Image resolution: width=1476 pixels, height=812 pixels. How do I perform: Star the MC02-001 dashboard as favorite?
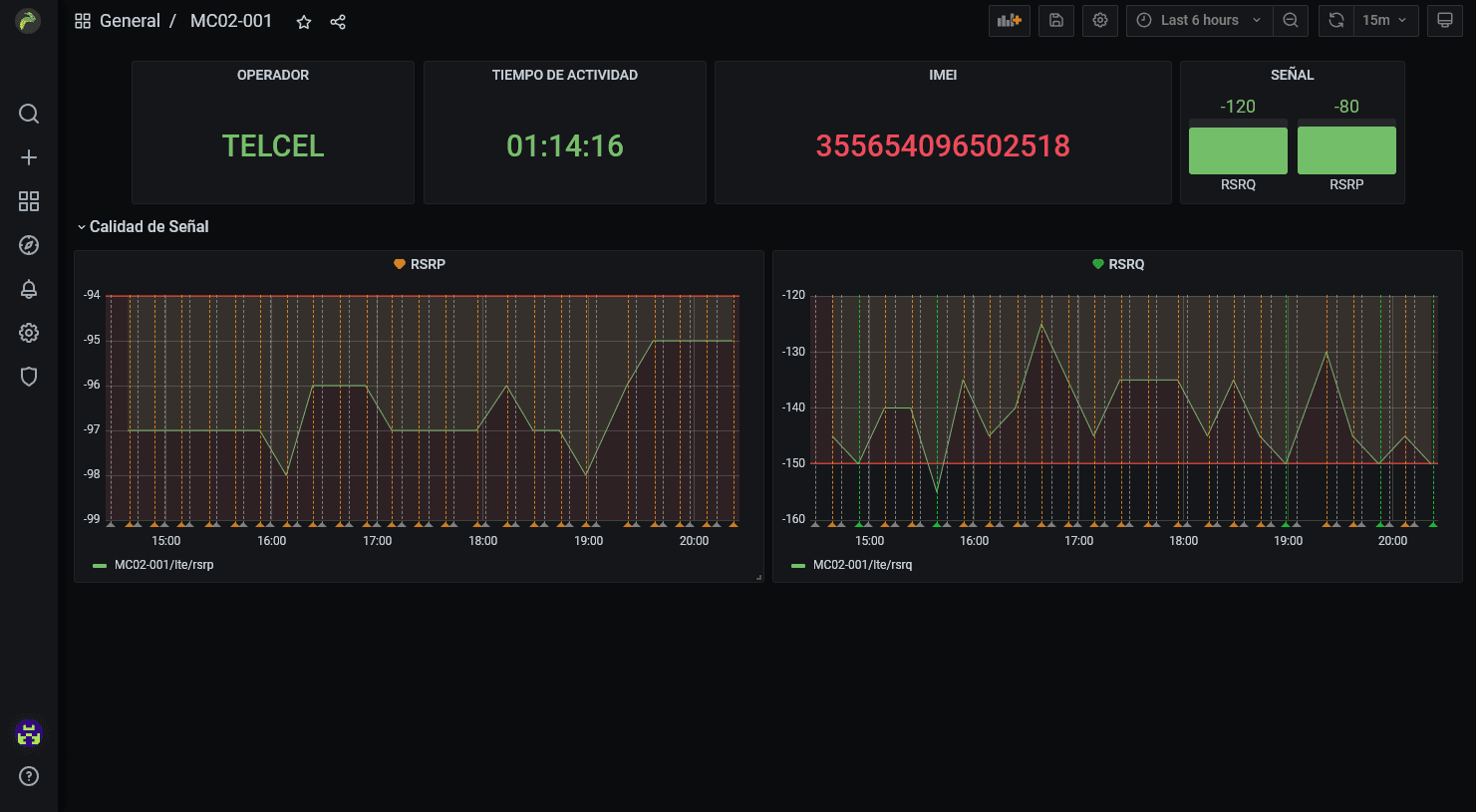[304, 22]
